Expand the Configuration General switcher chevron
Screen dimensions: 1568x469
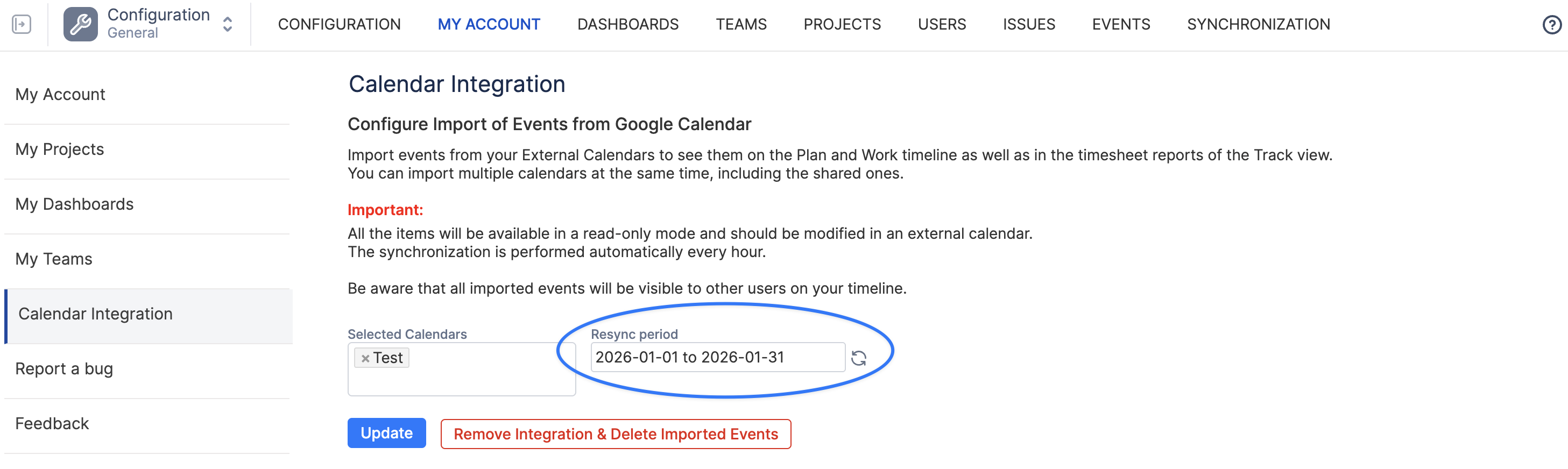pos(228,24)
